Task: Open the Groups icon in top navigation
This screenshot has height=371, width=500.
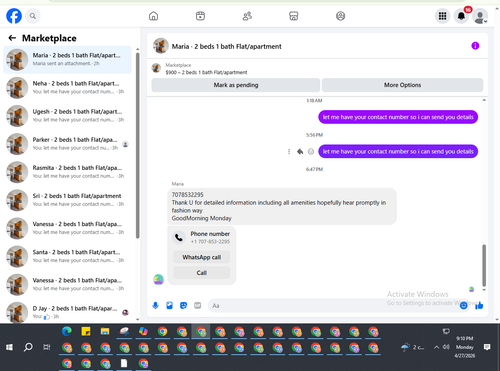Action: pos(340,16)
